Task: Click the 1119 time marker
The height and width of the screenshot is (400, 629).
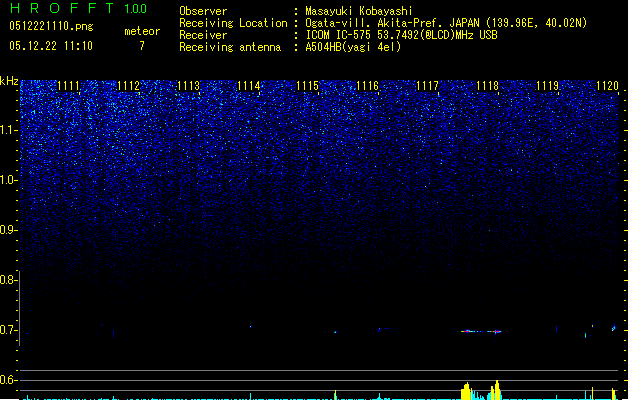Action: [x=548, y=86]
